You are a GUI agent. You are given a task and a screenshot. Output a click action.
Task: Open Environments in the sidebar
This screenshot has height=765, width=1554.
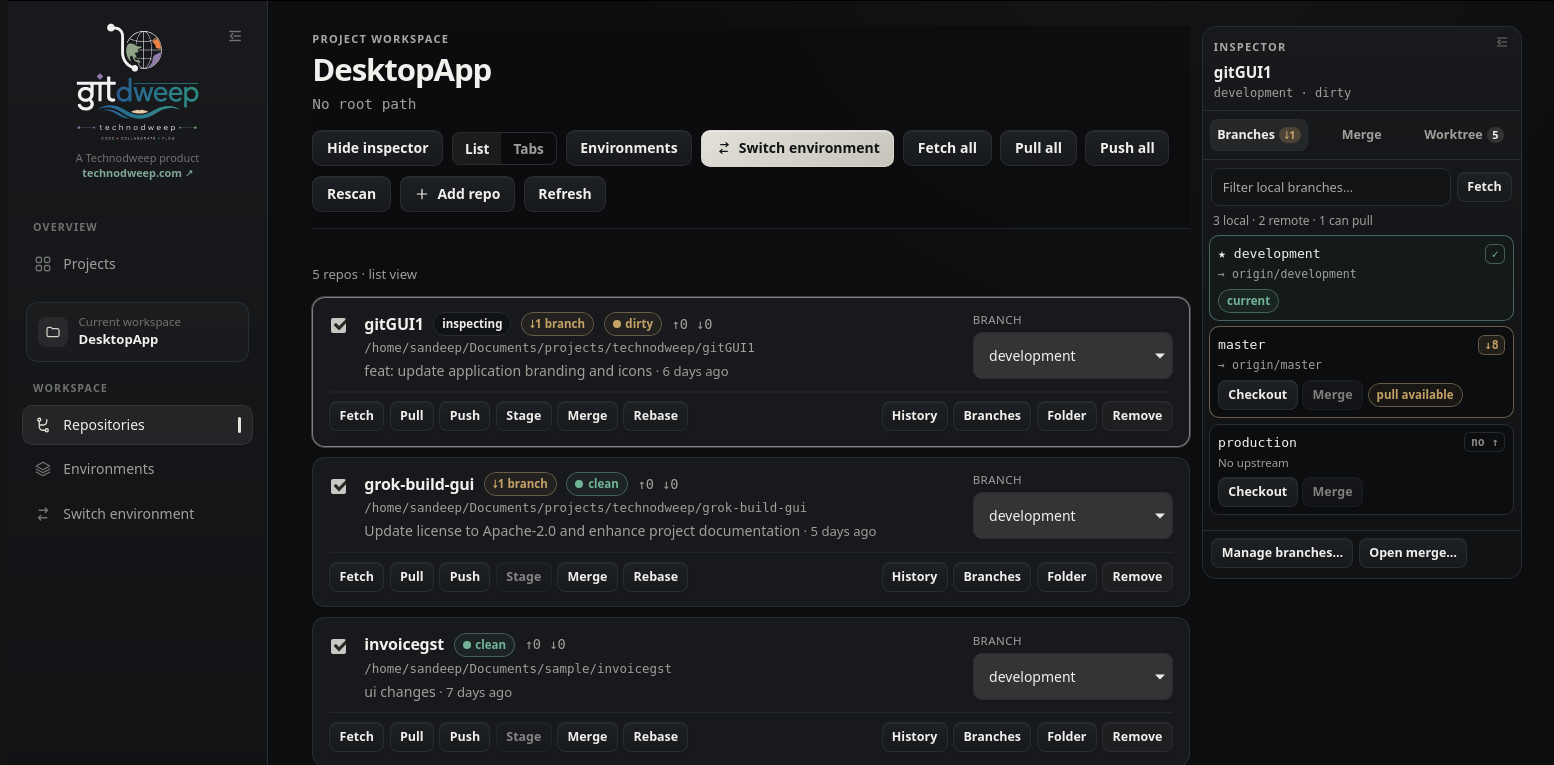coord(137,469)
